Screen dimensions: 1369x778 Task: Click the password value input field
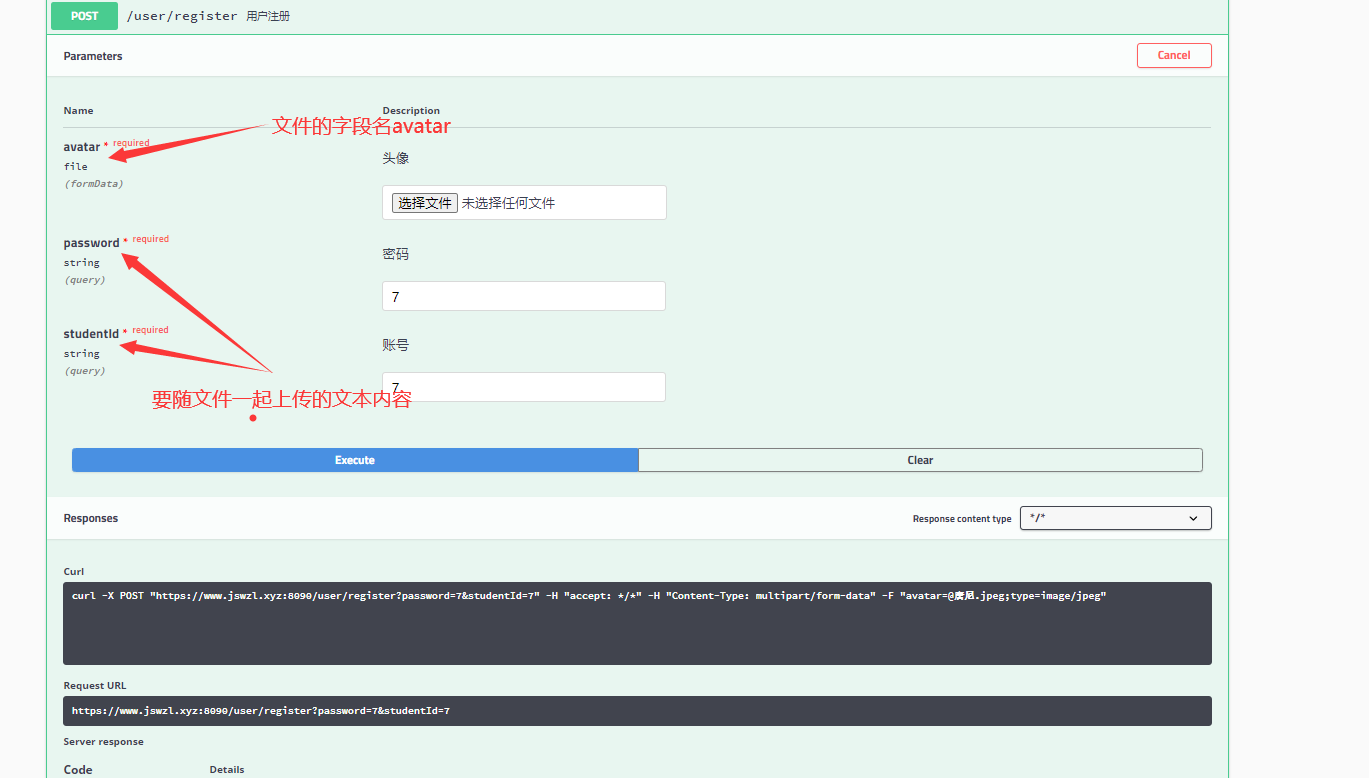point(524,297)
